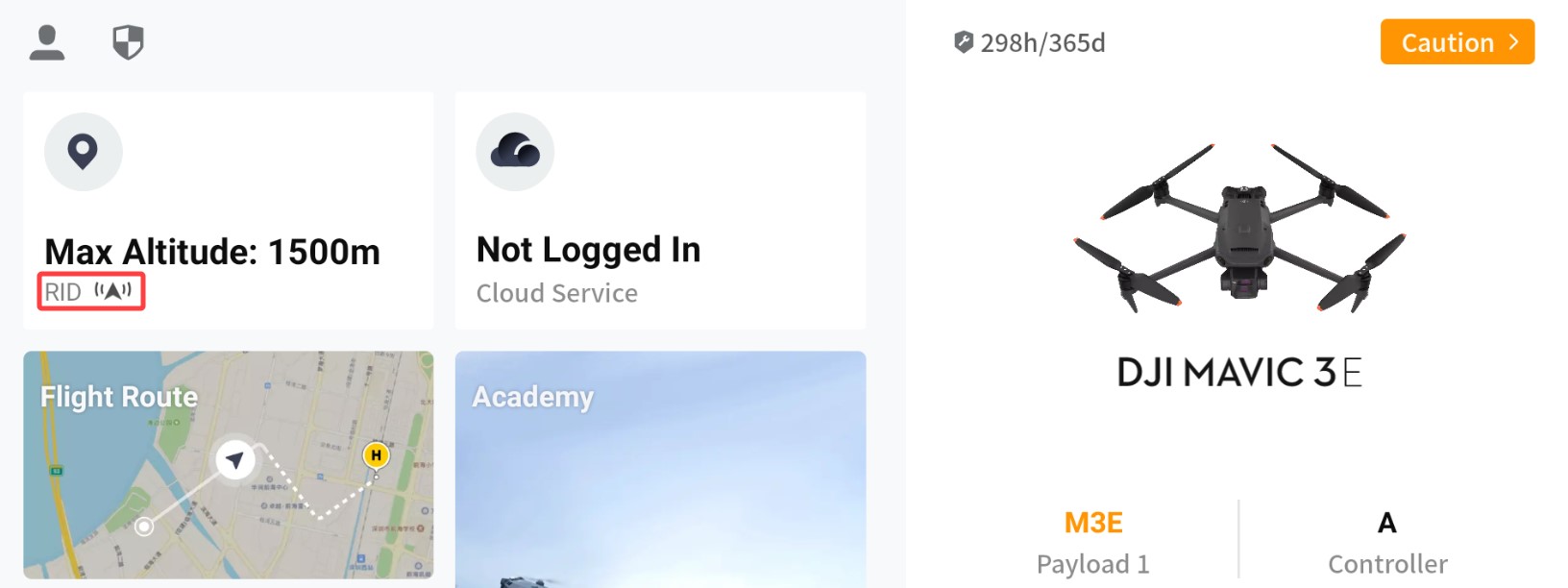Click the maintenance badge icon near 298h/365d
Viewport: 1568px width, 588px height.
click(963, 42)
